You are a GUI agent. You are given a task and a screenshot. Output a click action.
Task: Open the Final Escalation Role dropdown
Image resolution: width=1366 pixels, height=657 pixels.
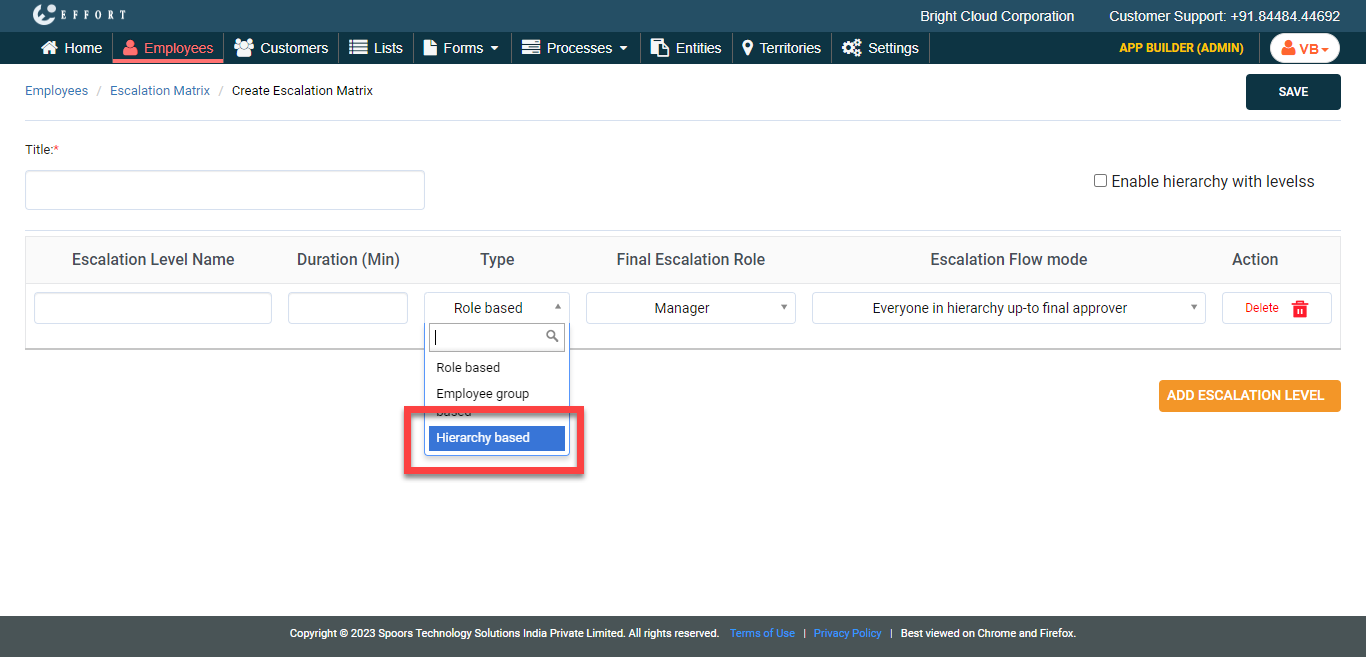point(690,308)
